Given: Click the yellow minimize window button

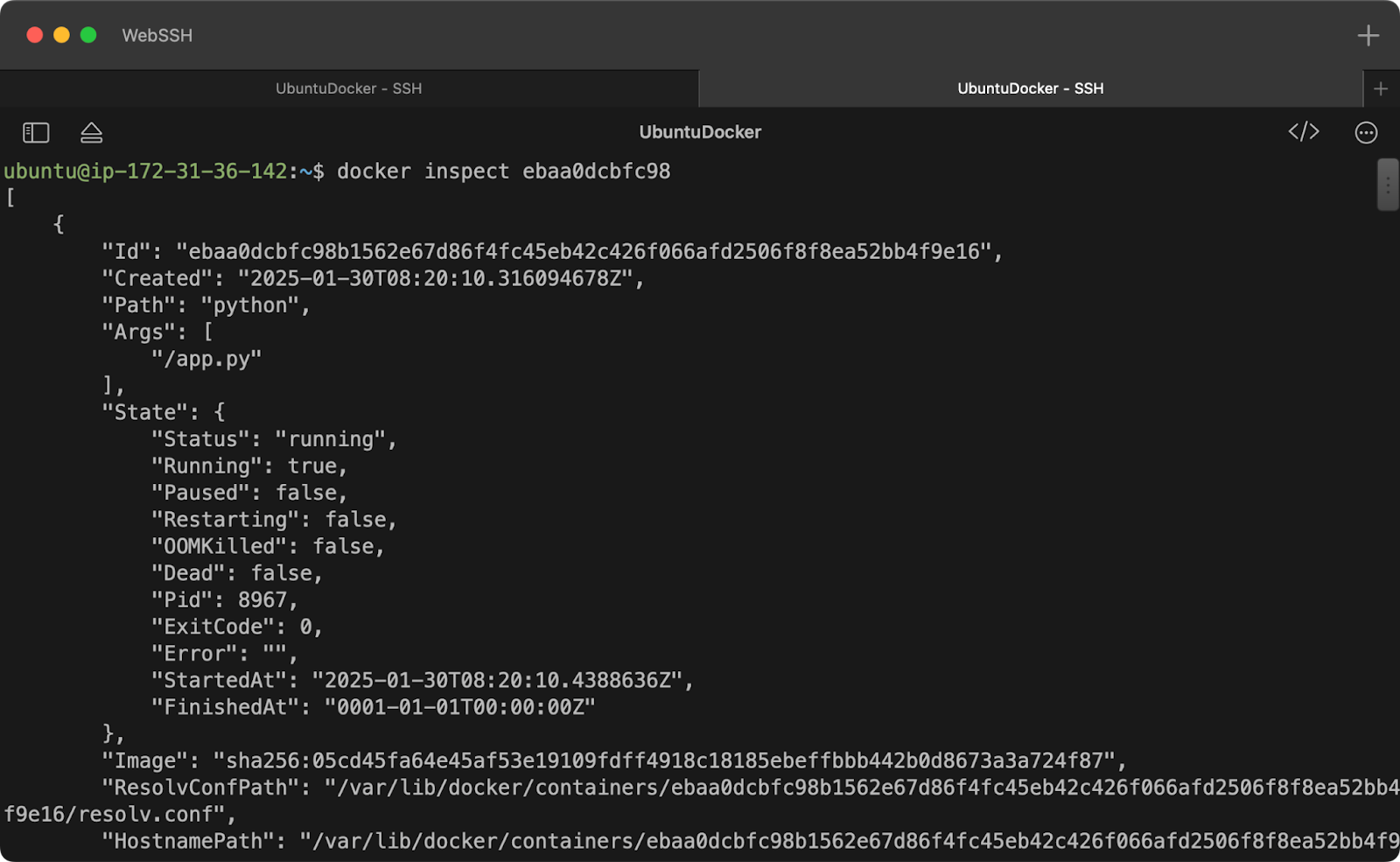Looking at the screenshot, I should 61,35.
